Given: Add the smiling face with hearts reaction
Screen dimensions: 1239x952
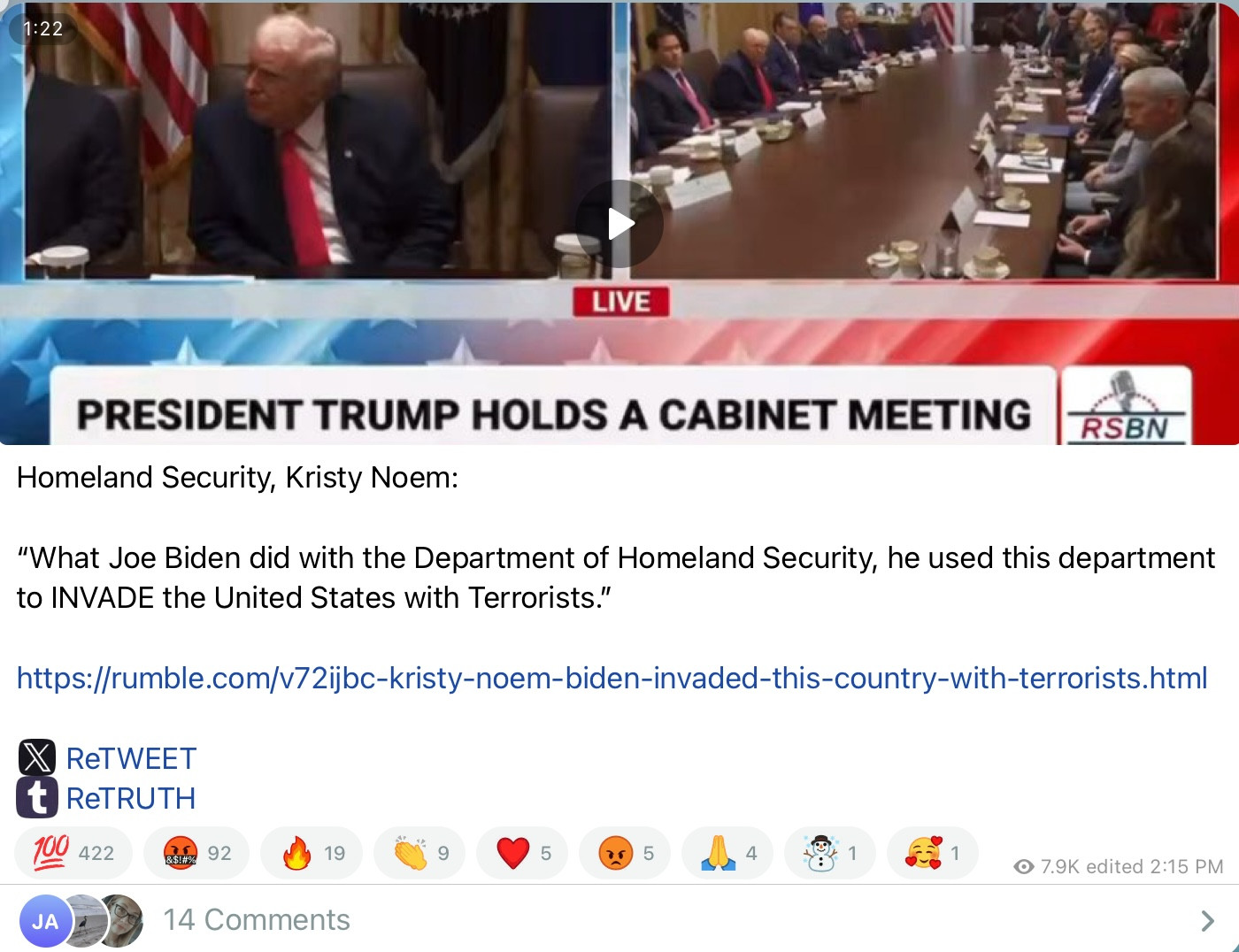Looking at the screenshot, I should [933, 853].
